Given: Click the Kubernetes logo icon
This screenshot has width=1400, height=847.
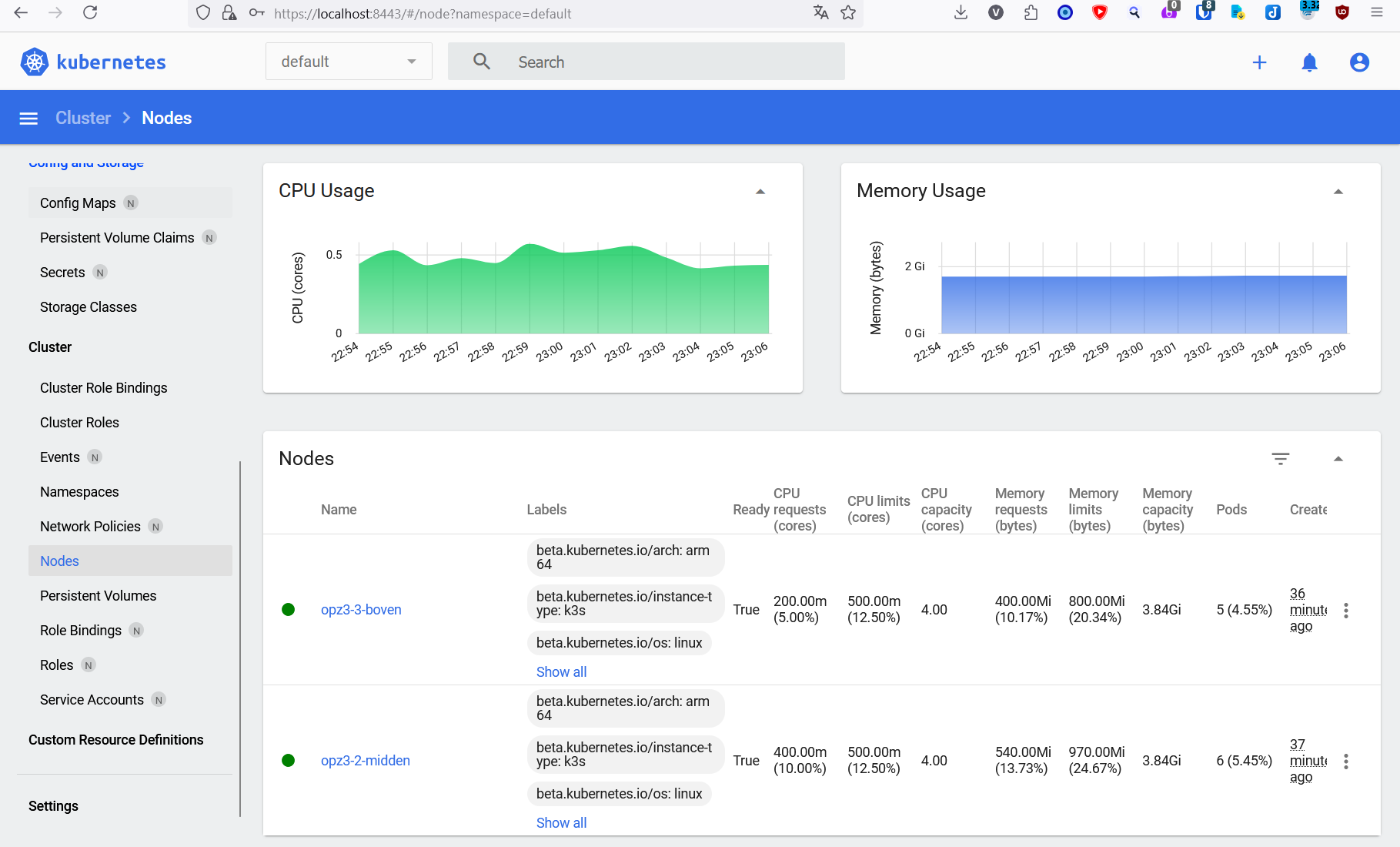Looking at the screenshot, I should pos(35,62).
